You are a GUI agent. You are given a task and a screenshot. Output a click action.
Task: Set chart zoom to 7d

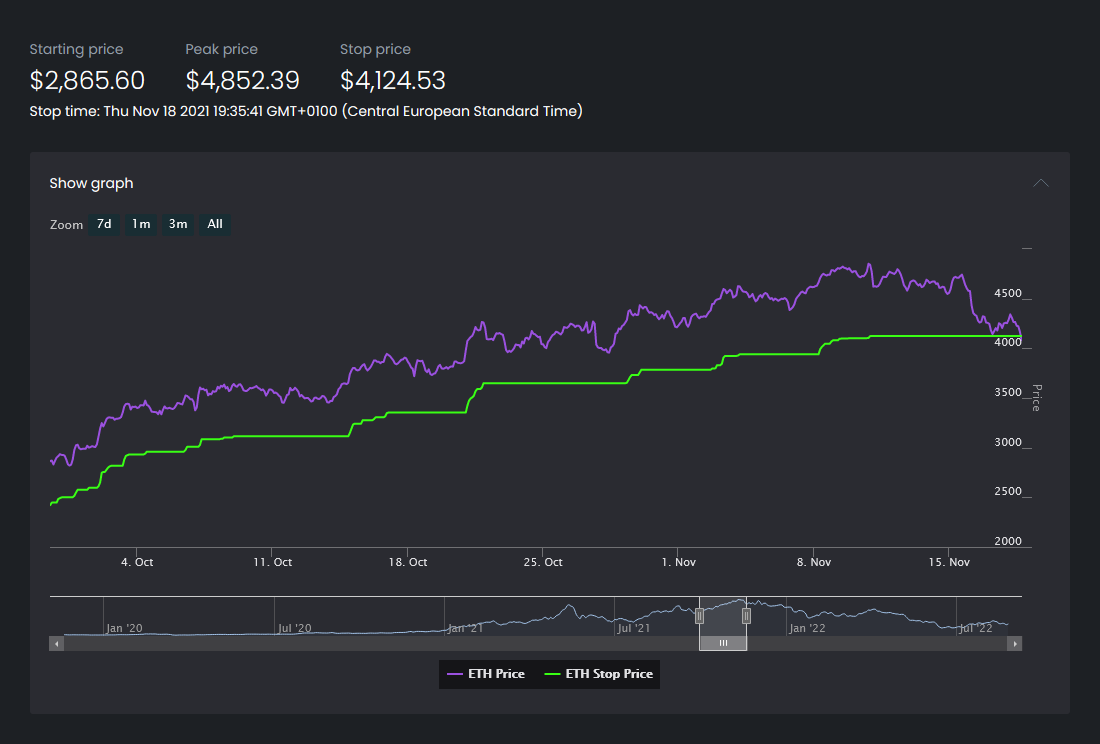[103, 224]
